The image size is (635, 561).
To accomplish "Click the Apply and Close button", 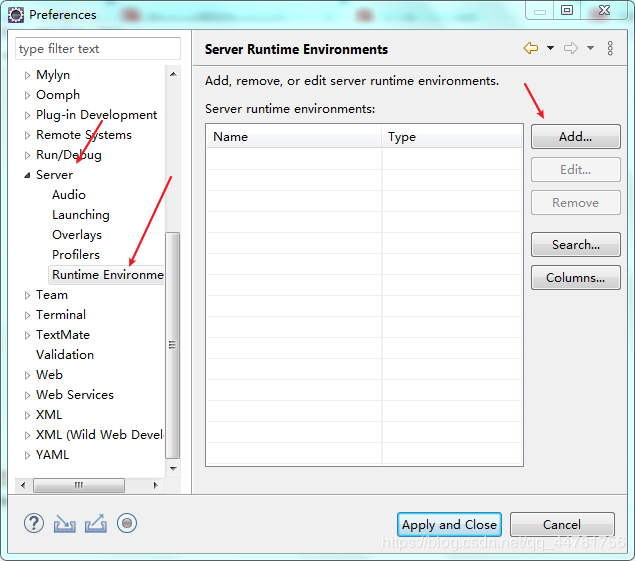I will (x=449, y=524).
